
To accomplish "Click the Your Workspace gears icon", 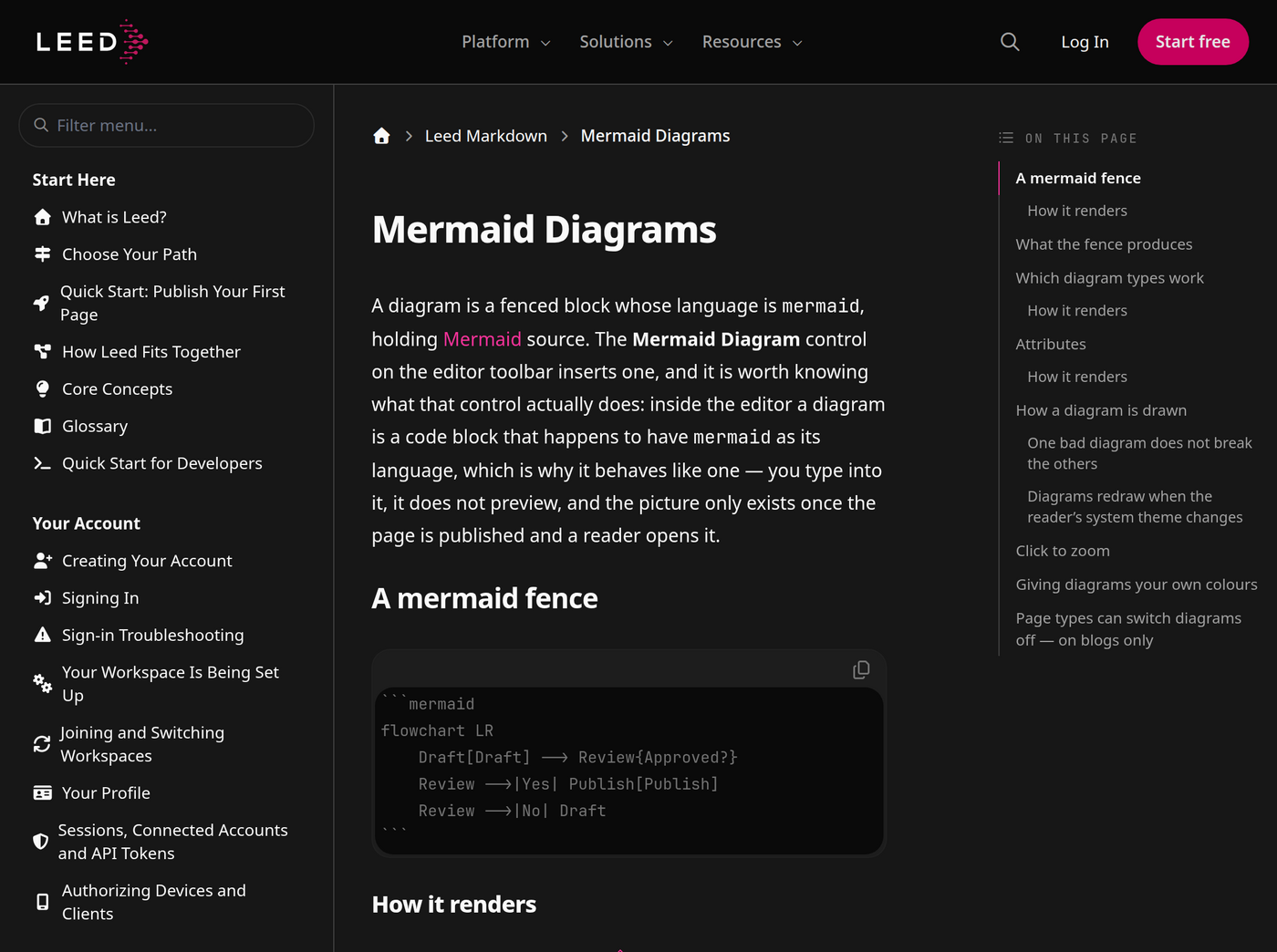I will pyautogui.click(x=42, y=684).
